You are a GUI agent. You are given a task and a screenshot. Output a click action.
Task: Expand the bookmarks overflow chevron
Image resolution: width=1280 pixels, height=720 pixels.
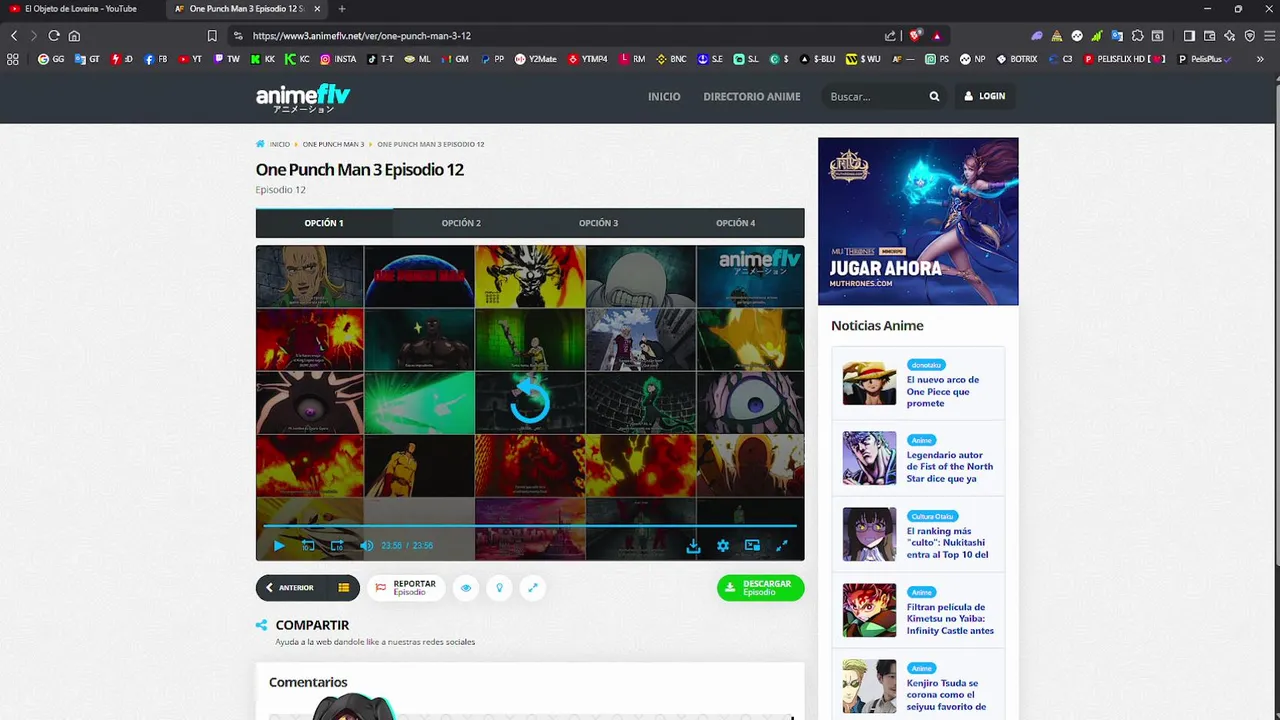pyautogui.click(x=1260, y=59)
